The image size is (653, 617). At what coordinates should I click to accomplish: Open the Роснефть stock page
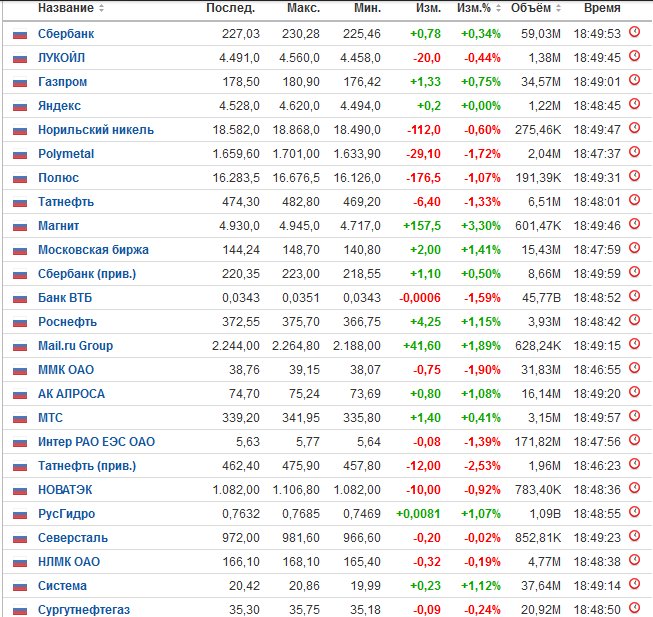tap(67, 322)
